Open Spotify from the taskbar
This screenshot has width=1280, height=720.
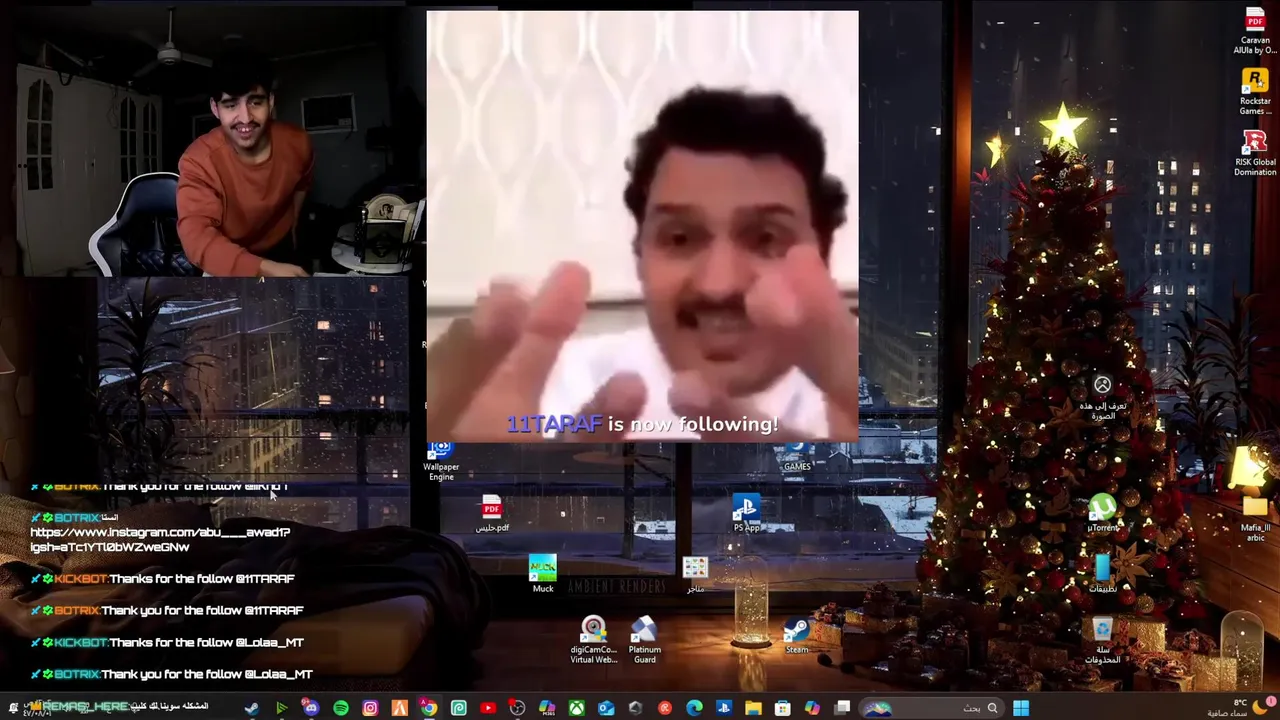(x=341, y=708)
